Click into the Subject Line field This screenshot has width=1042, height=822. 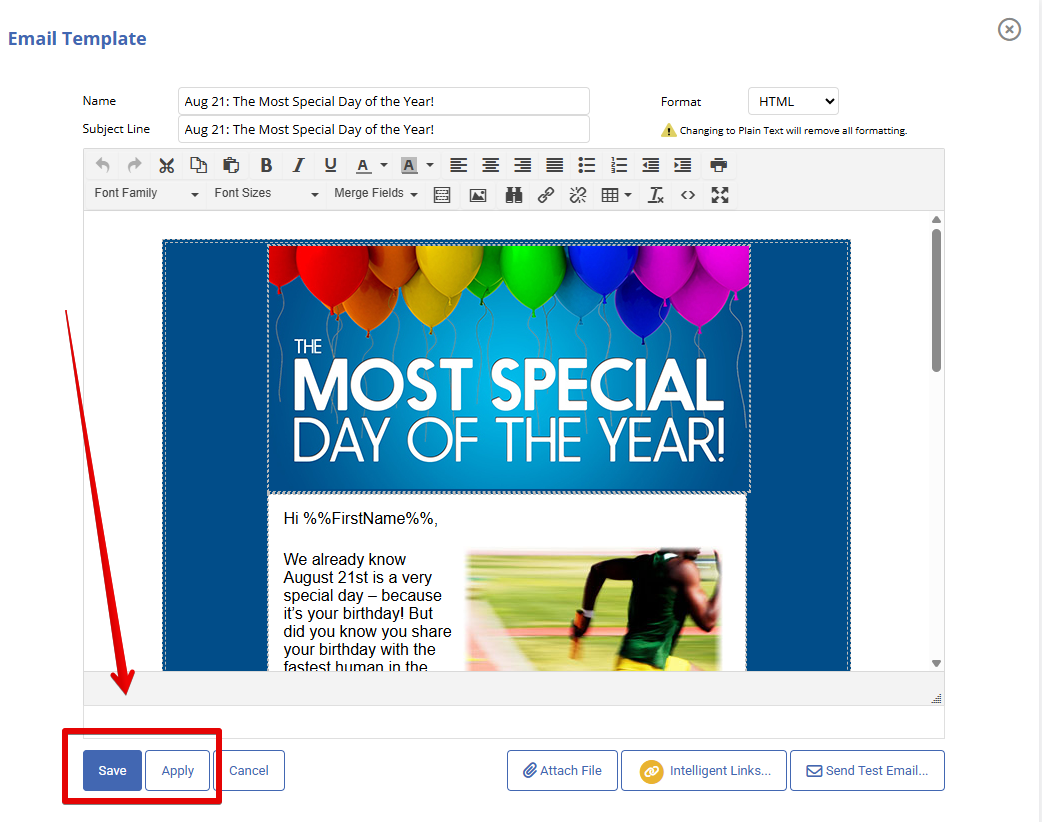[383, 129]
